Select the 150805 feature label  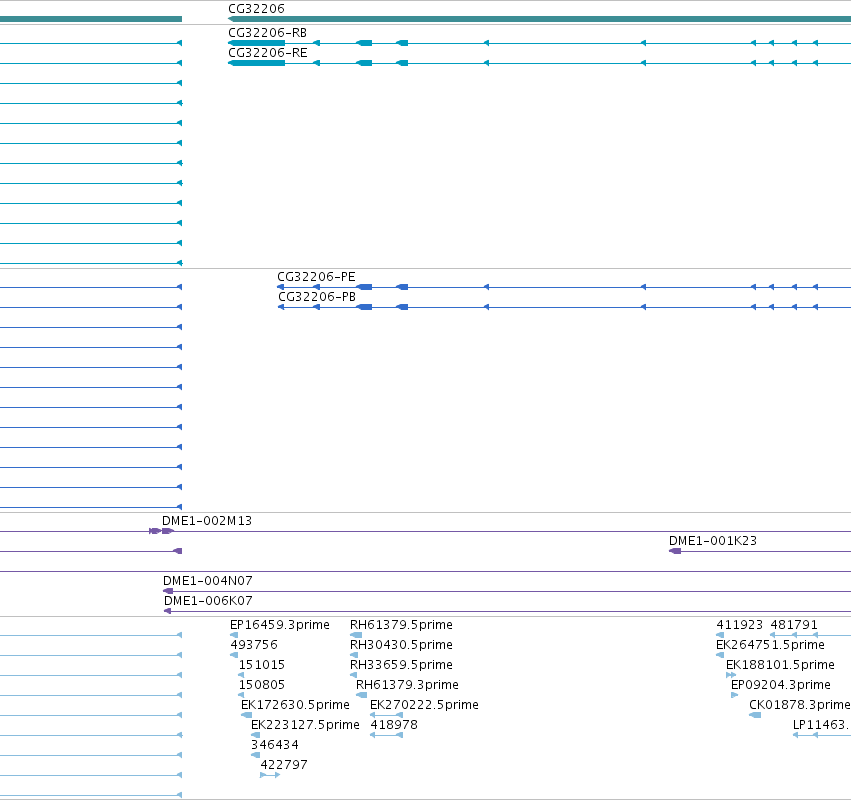tap(262, 685)
